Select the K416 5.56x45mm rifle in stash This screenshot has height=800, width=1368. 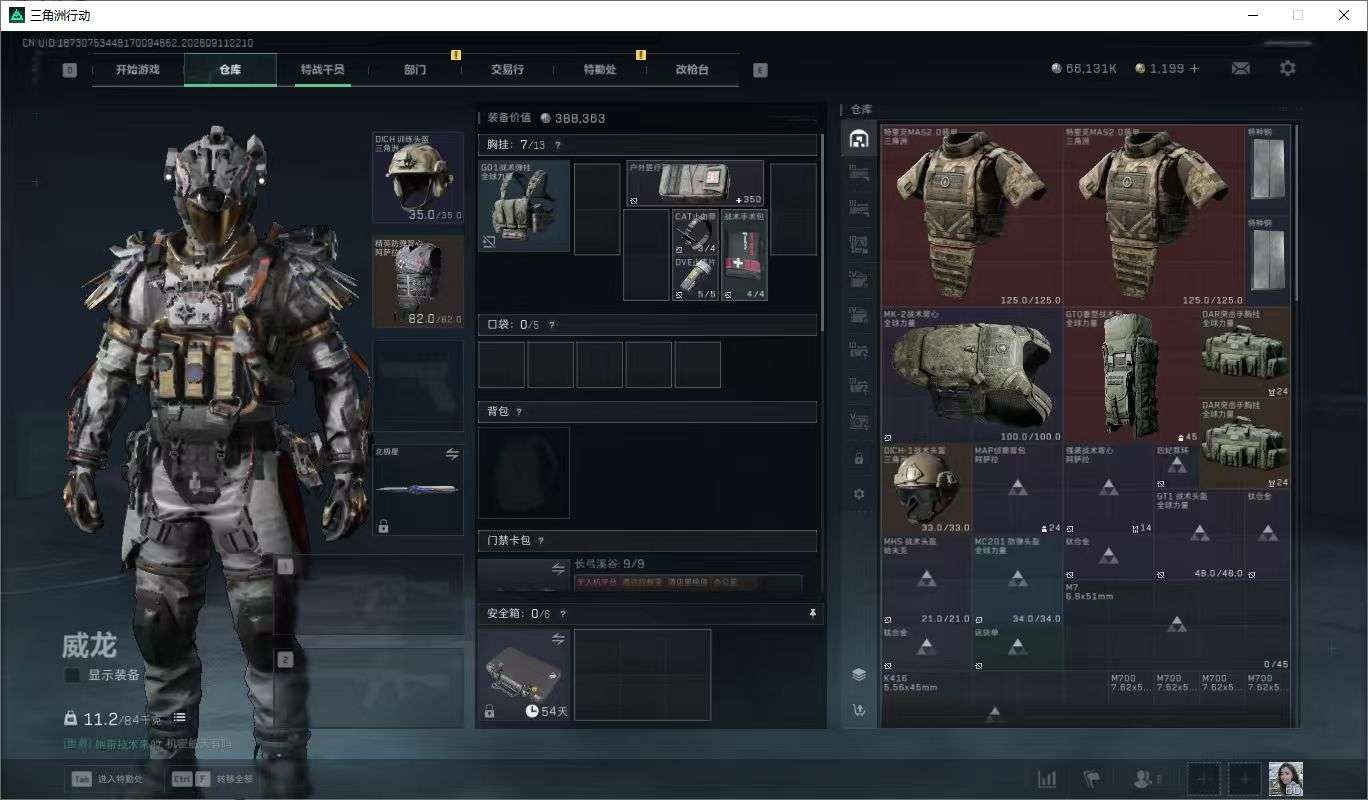pos(994,699)
